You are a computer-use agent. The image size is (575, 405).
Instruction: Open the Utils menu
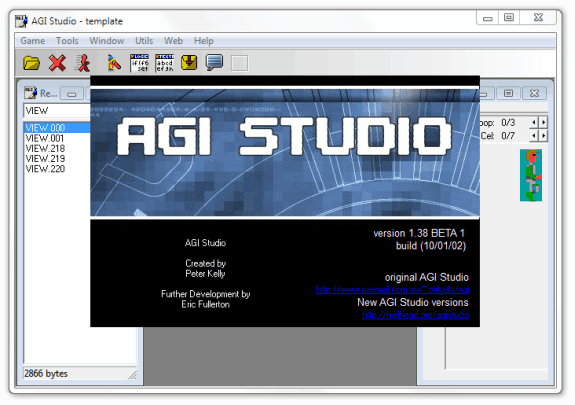pyautogui.click(x=144, y=41)
